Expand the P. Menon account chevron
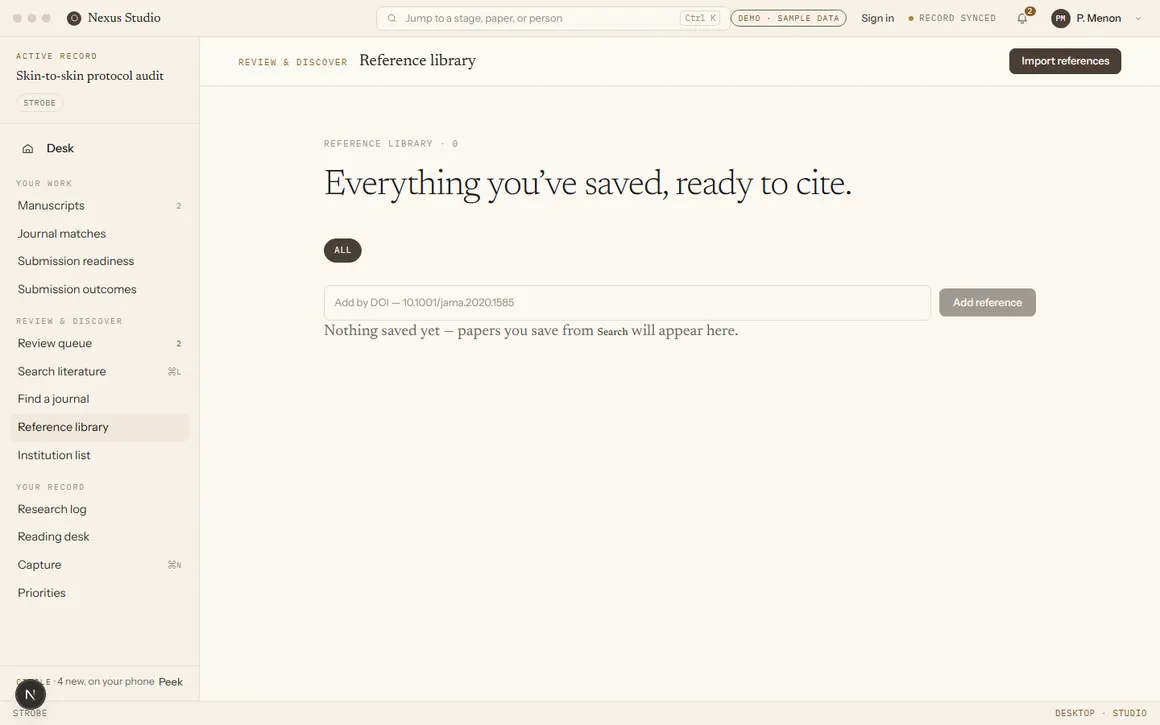Viewport: 1160px width, 725px height. (x=1138, y=18)
